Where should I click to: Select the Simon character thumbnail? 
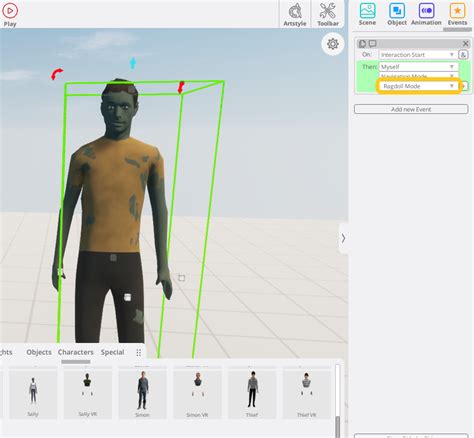(142, 393)
